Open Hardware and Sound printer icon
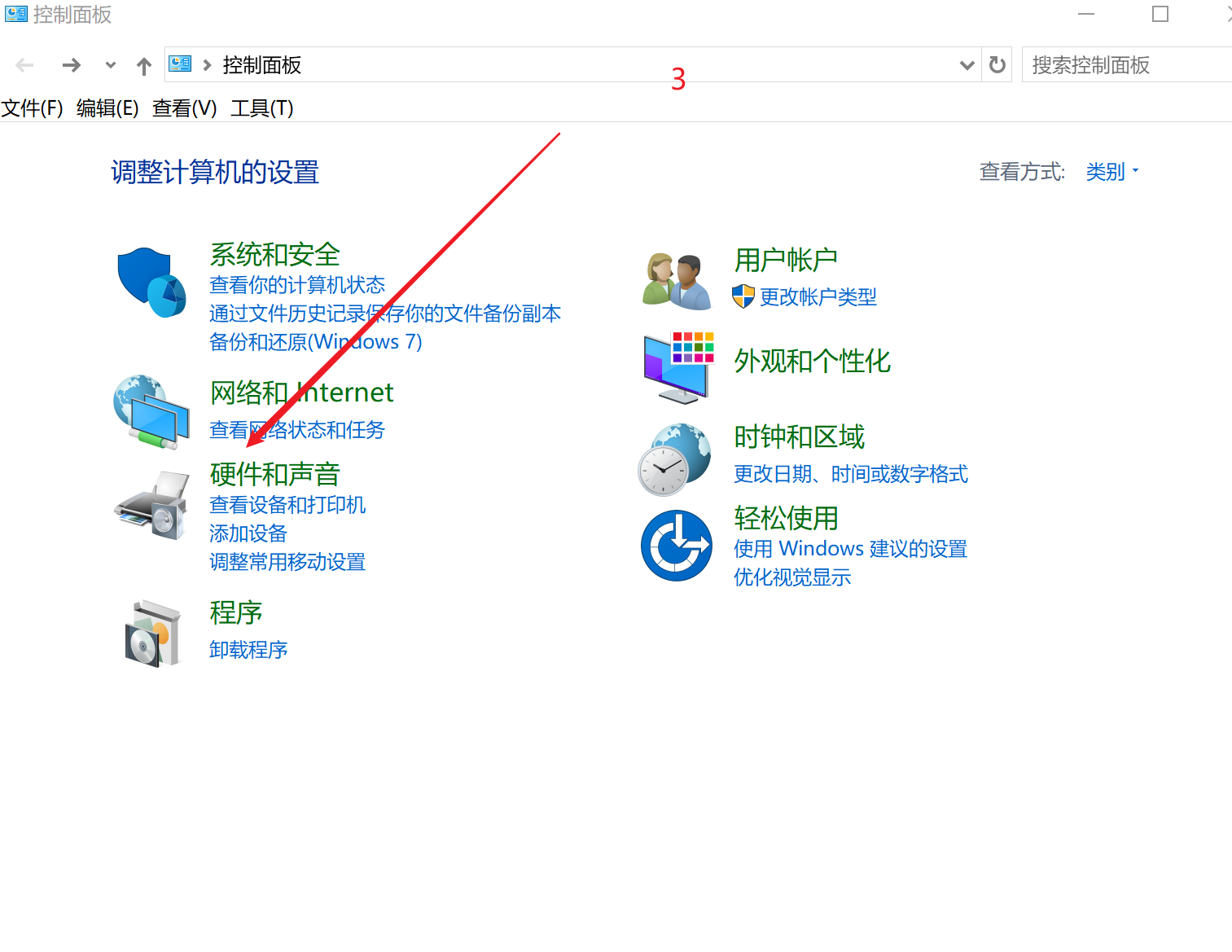 click(152, 505)
